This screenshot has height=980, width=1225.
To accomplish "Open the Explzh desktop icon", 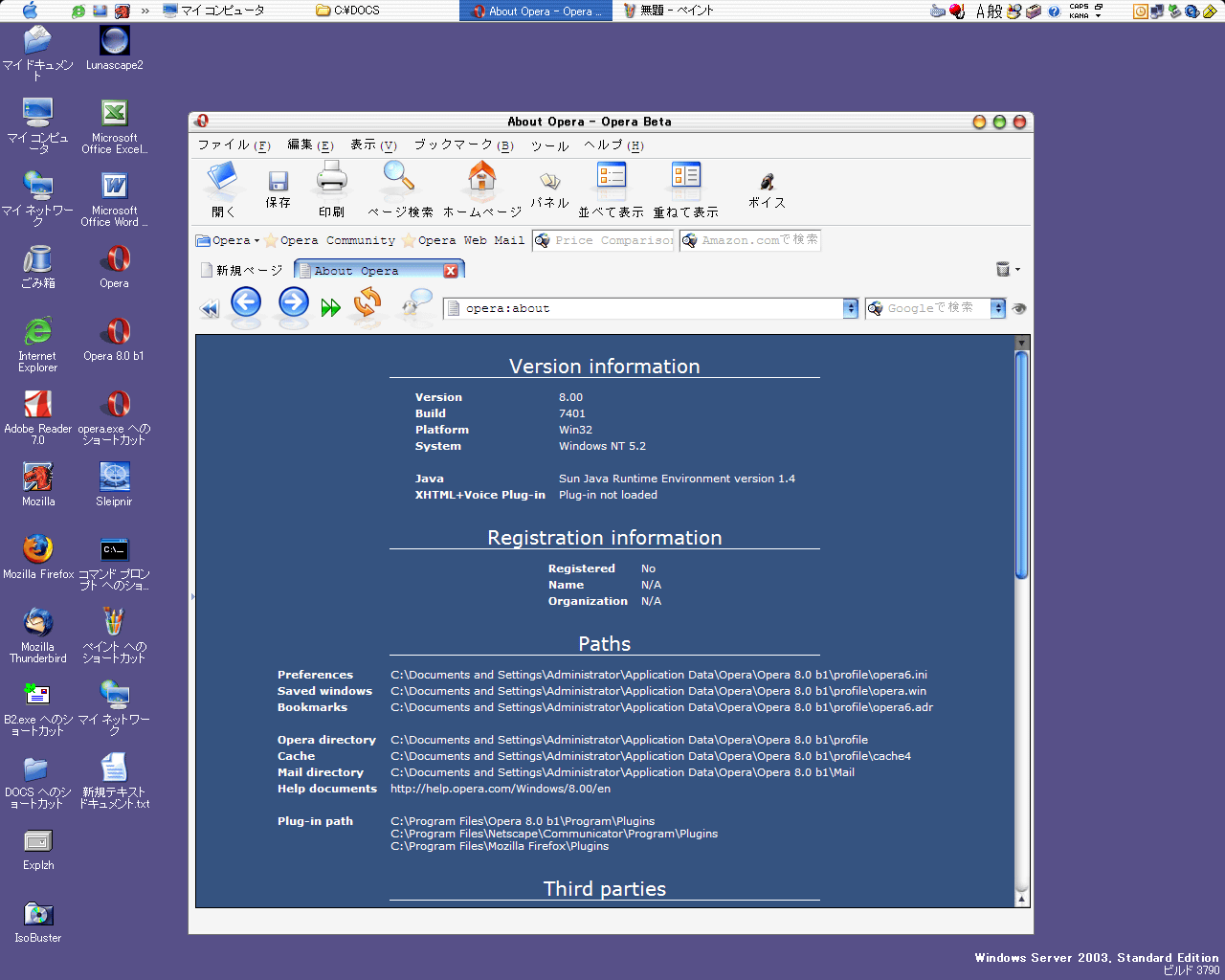I will click(38, 848).
